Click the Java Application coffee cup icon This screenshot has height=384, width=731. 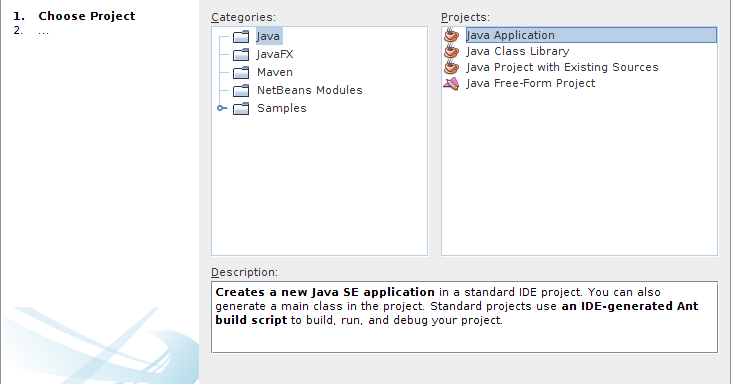(x=451, y=35)
